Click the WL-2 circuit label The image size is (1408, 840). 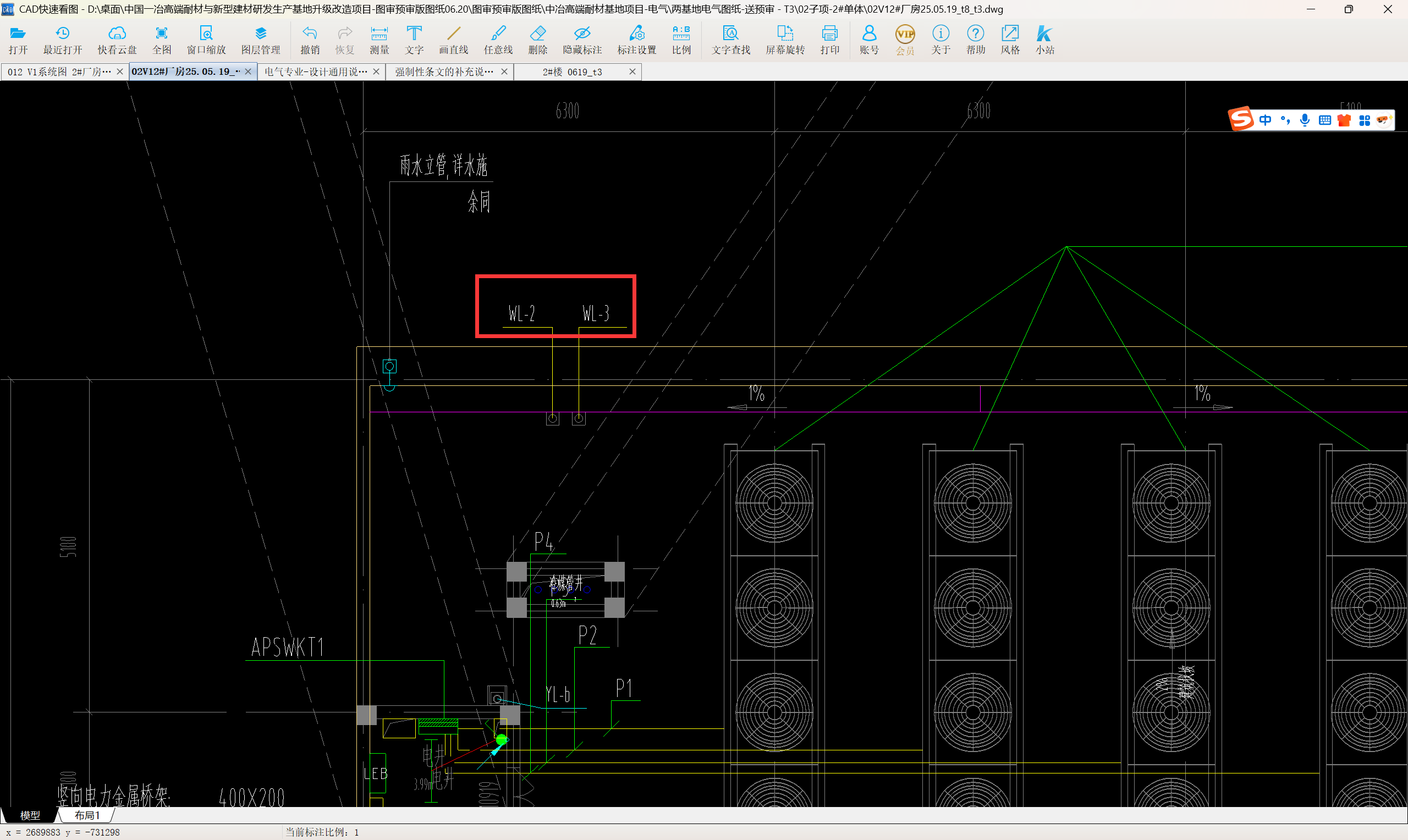521,313
